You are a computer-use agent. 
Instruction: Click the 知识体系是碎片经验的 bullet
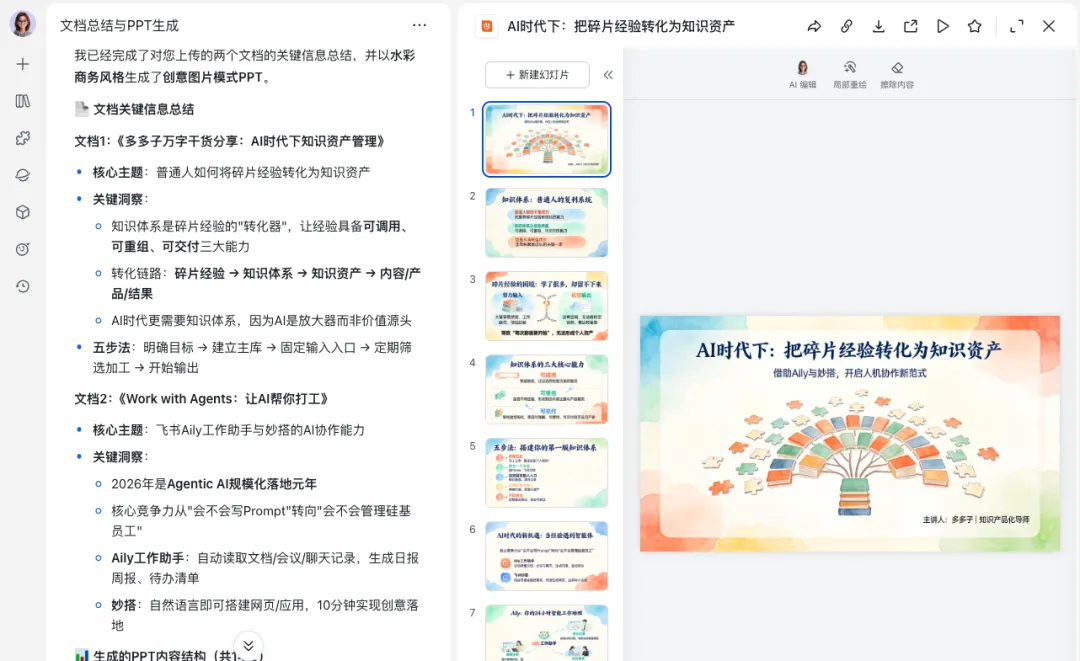(260, 236)
